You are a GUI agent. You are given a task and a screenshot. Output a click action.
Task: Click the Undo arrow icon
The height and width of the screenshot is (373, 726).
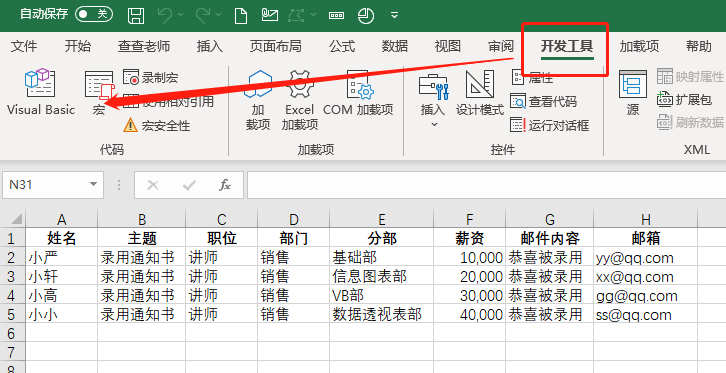tap(165, 15)
